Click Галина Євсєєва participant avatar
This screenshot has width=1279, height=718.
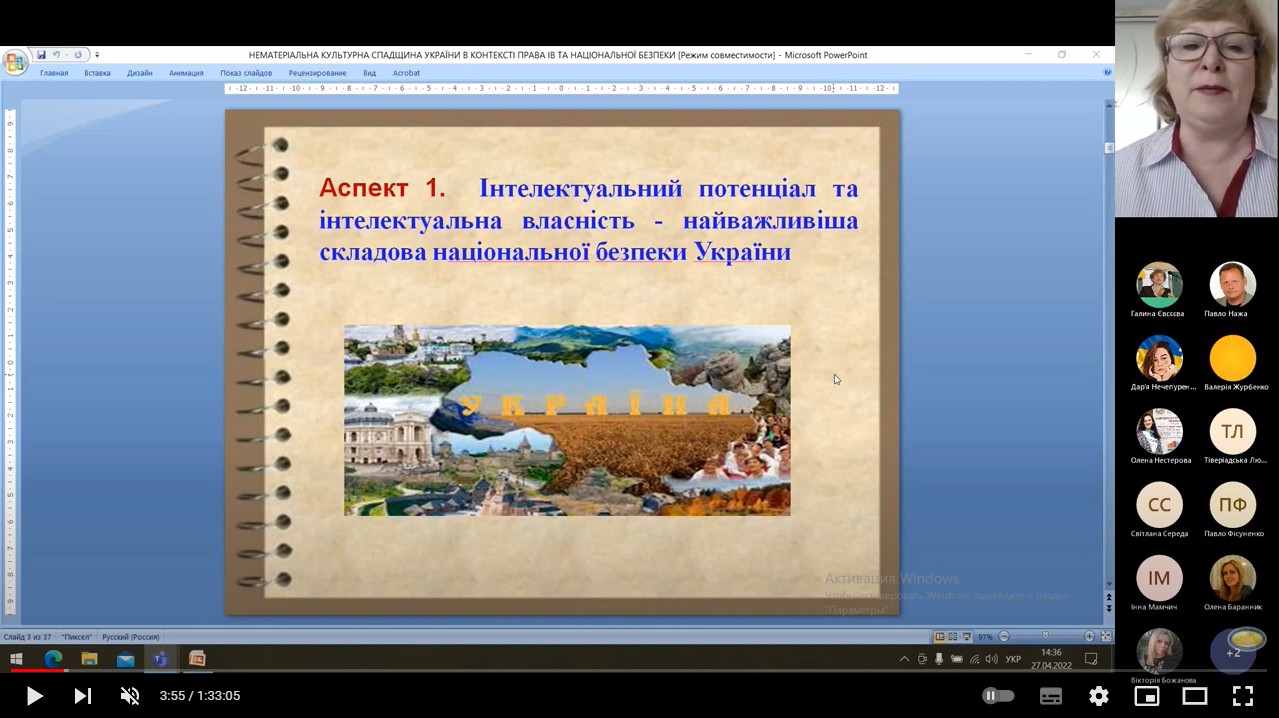(1159, 285)
